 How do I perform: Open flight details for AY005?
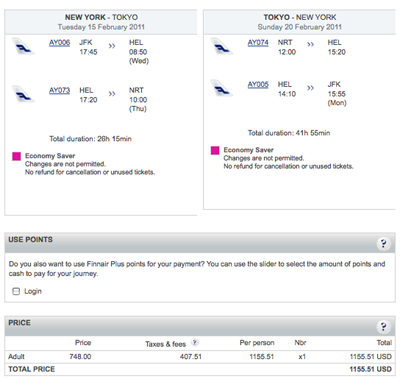(258, 85)
